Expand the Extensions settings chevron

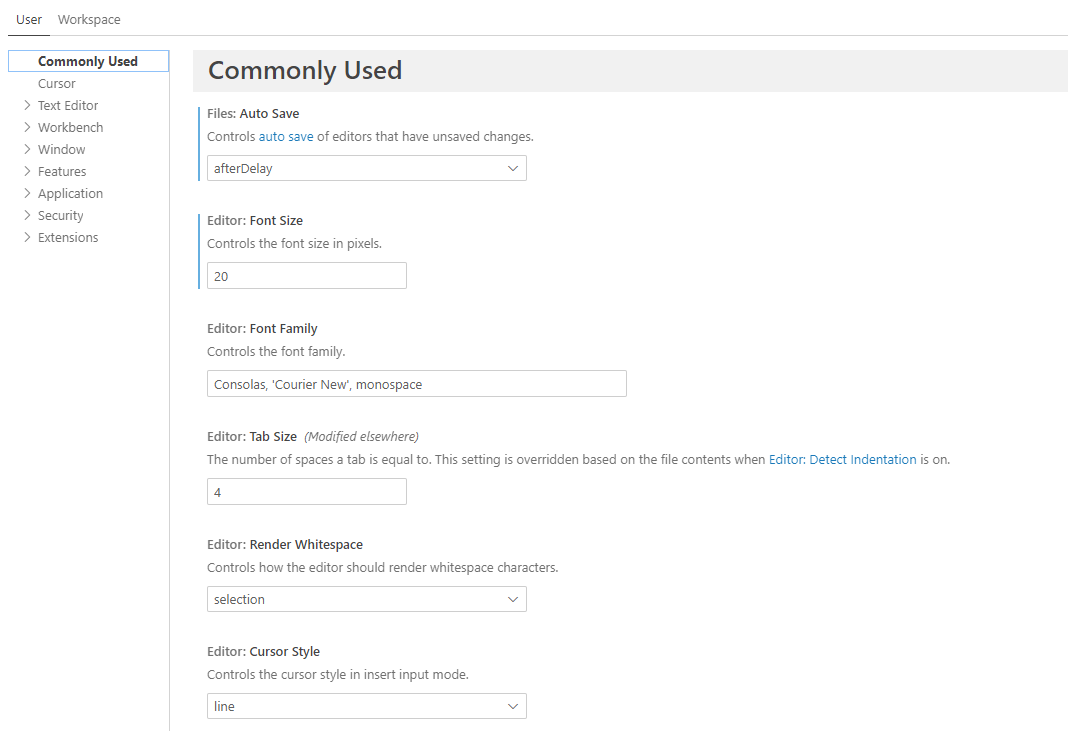coord(27,237)
